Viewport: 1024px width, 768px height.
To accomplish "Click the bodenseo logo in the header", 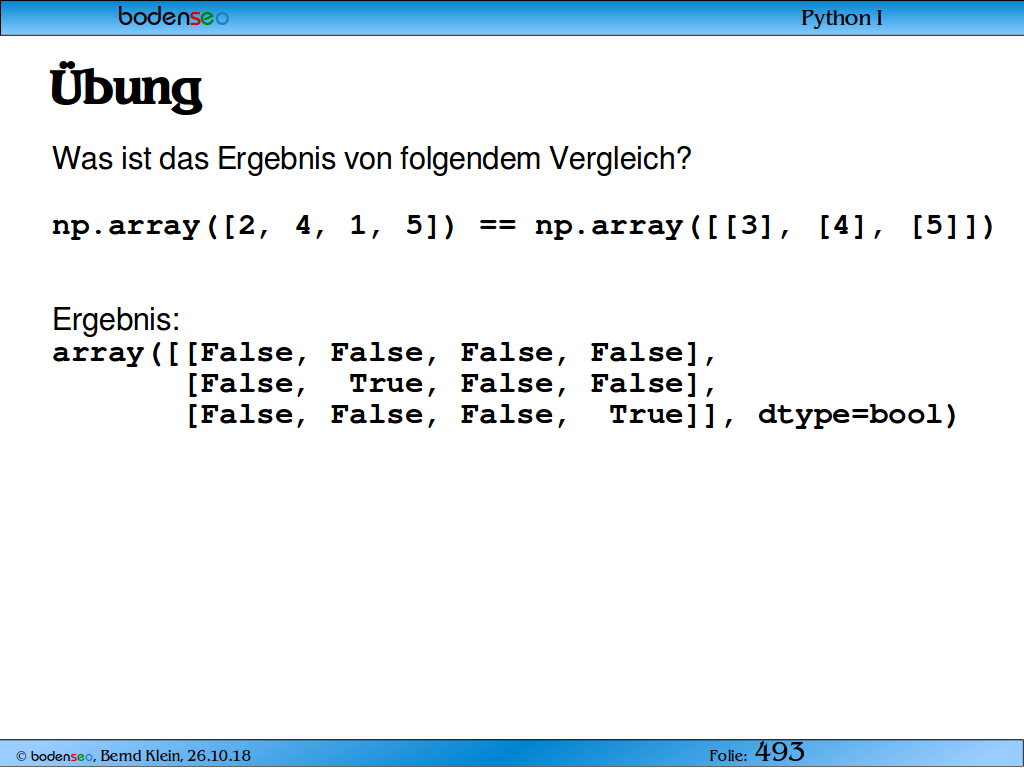I will [x=173, y=16].
